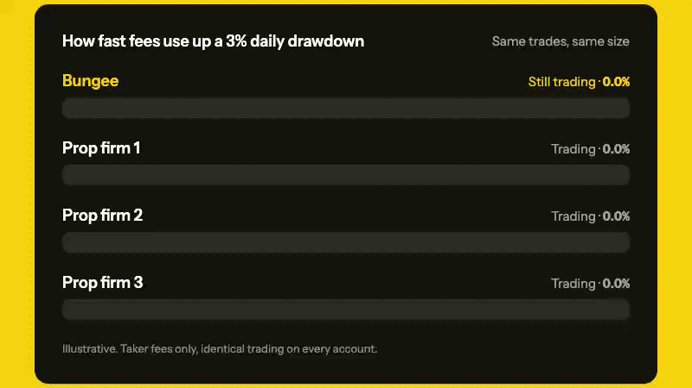Select the Prop firm 1 label
692x388 pixels.
[102, 148]
